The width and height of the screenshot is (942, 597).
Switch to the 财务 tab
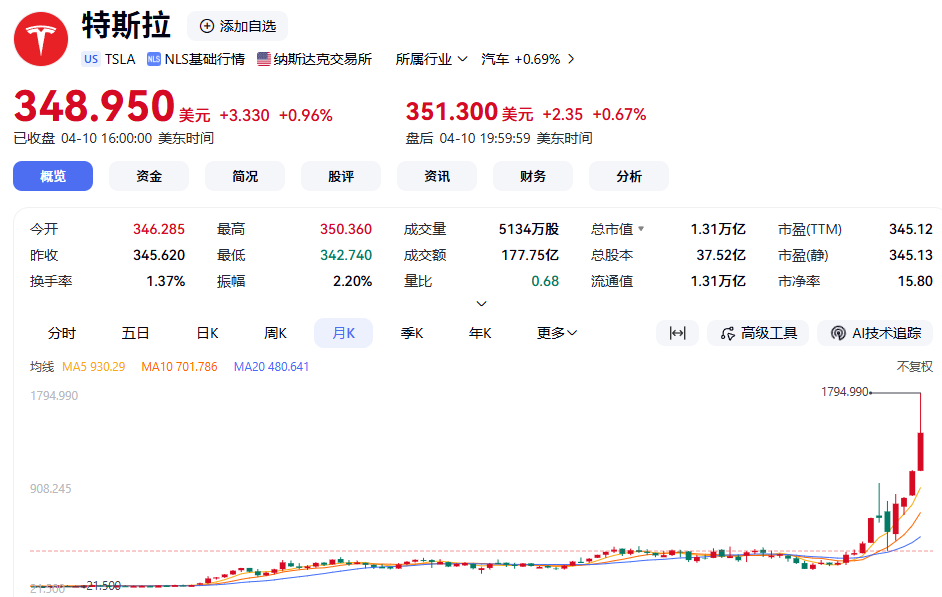click(x=533, y=176)
